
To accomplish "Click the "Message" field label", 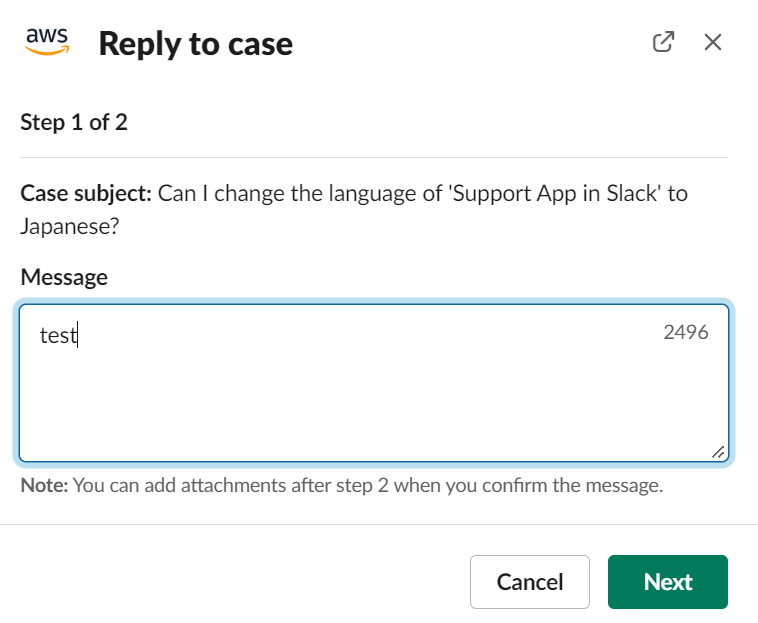I will [64, 277].
